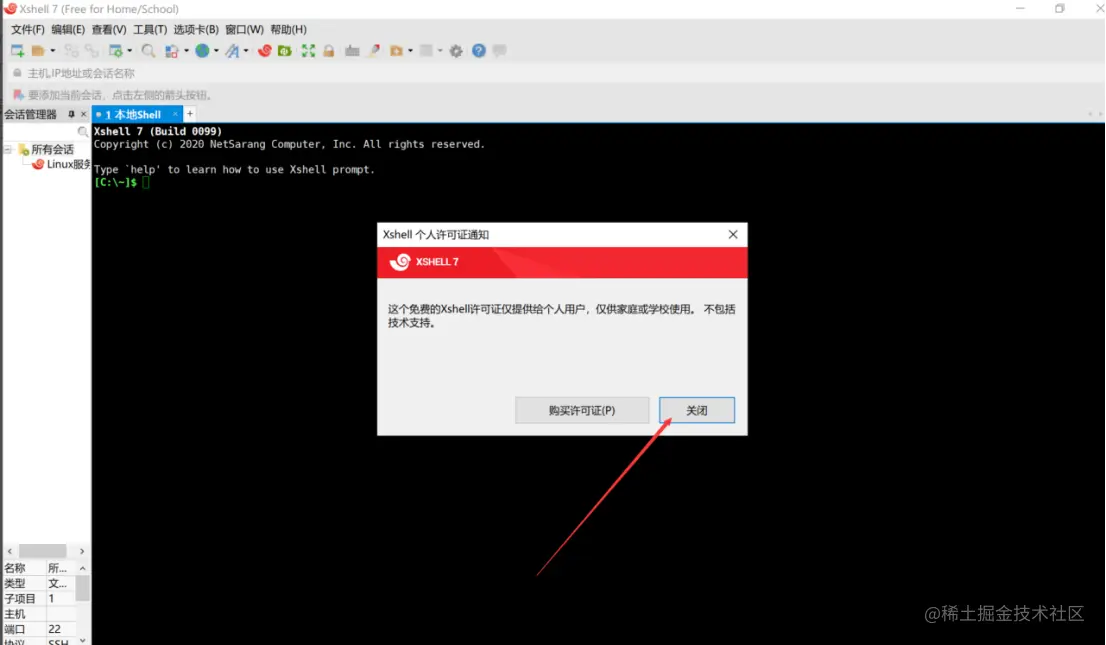Open the 工具(T) menu
The height and width of the screenshot is (645, 1106).
point(150,30)
